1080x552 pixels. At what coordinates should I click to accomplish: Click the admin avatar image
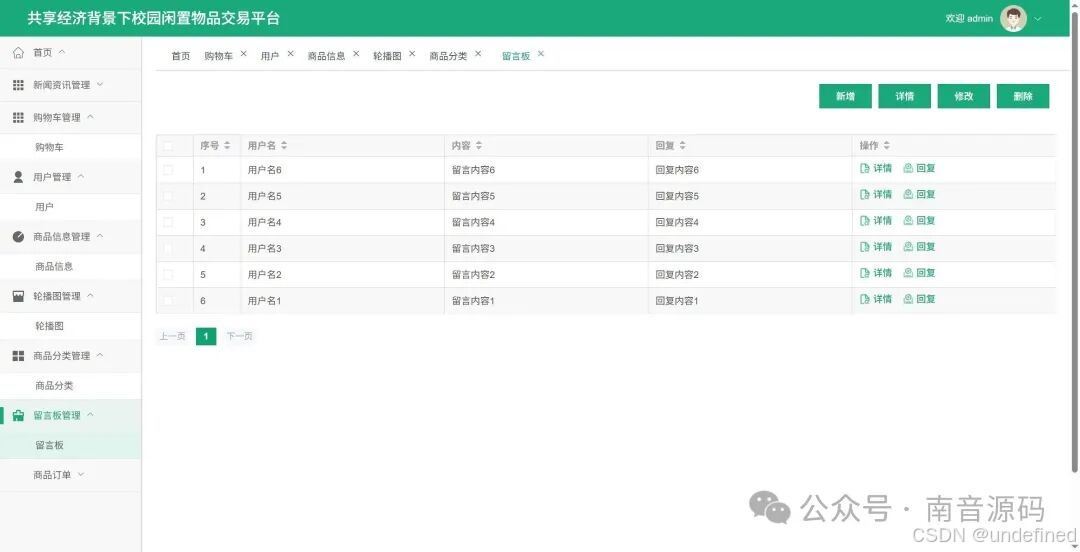click(1013, 19)
